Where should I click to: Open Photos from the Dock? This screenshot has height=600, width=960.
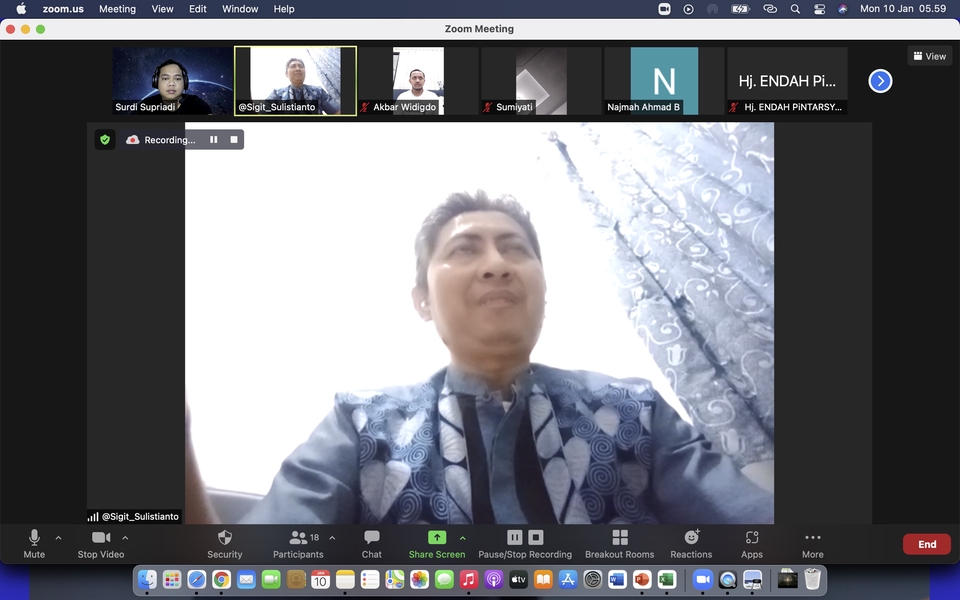tap(419, 579)
